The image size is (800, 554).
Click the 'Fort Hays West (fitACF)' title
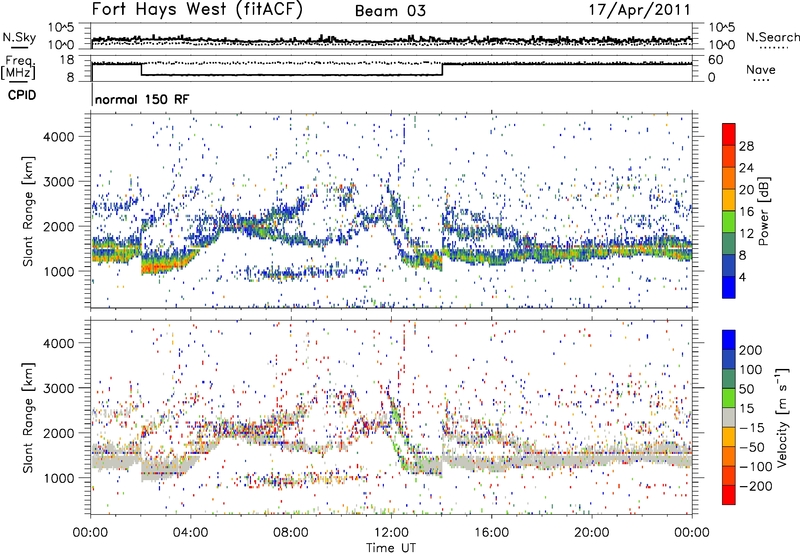(197, 10)
